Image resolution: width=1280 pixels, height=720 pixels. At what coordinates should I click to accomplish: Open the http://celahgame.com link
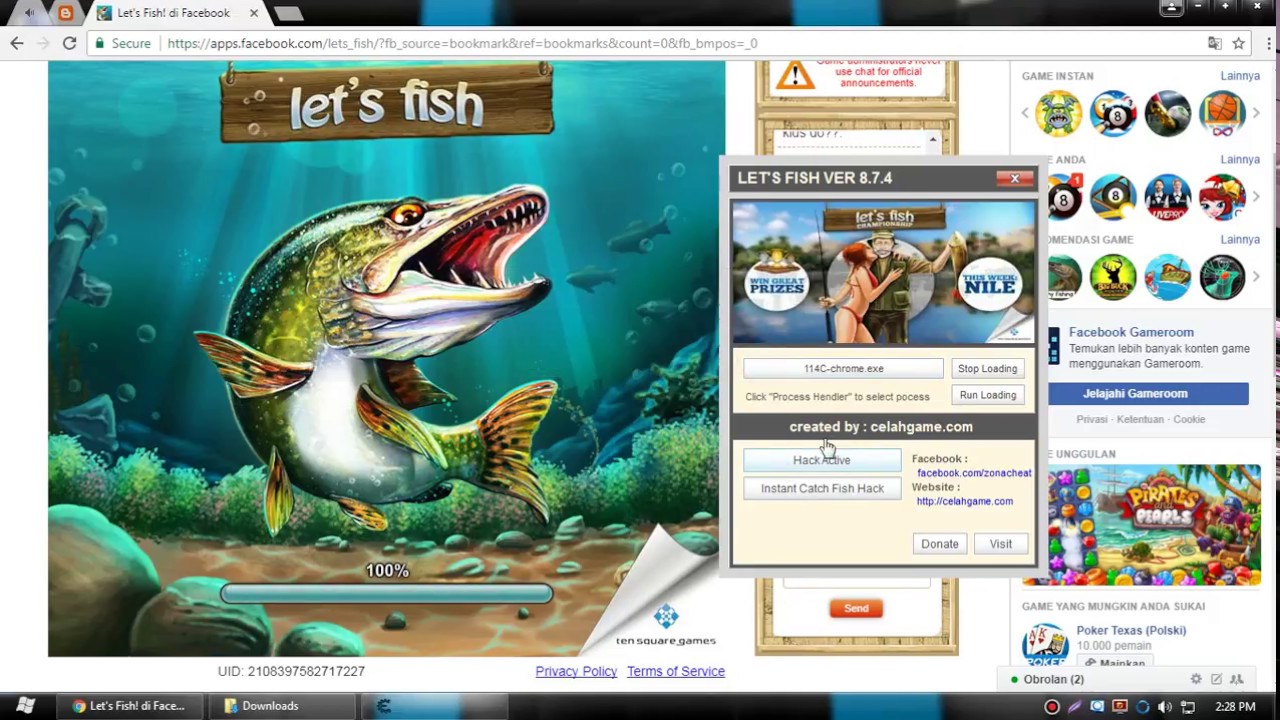[965, 501]
